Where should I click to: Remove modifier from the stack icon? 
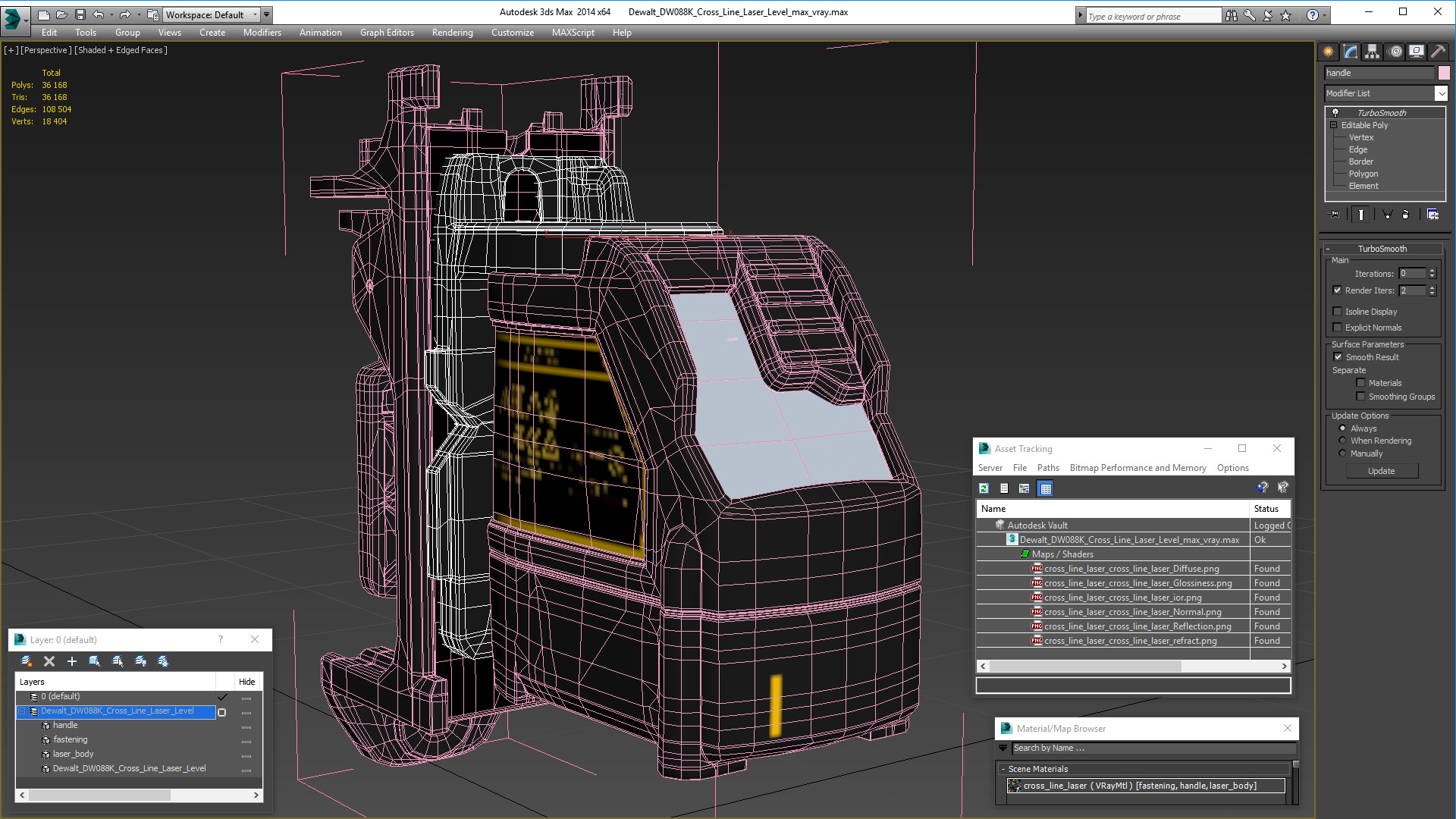tap(1406, 215)
